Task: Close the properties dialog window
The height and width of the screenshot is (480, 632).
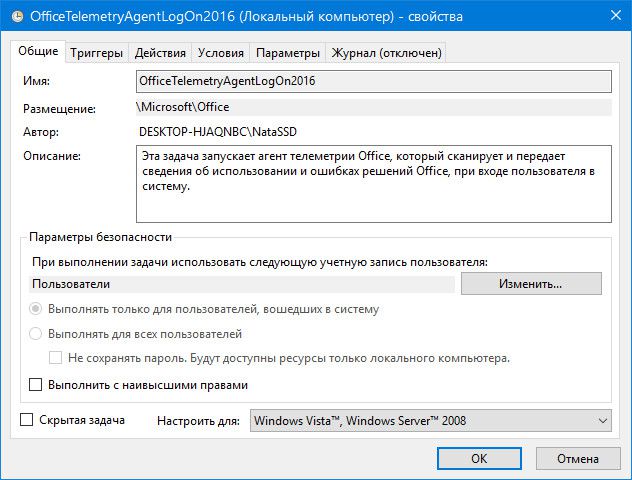Action: pyautogui.click(x=615, y=15)
